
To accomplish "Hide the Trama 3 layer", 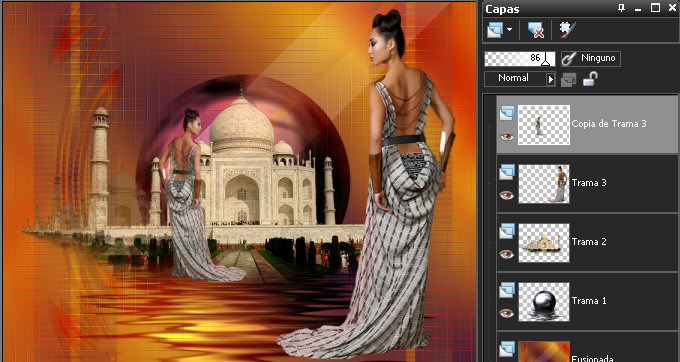I will click(x=506, y=195).
